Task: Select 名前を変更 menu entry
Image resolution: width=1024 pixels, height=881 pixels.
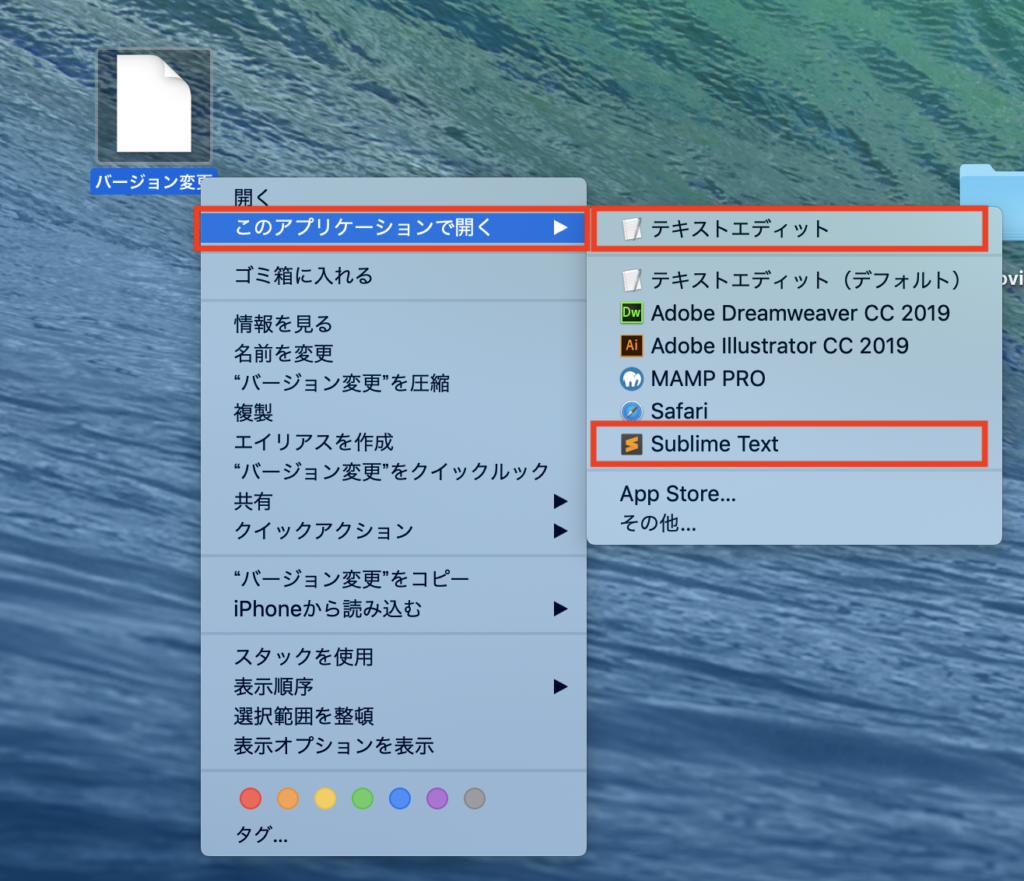Action: tap(394, 353)
